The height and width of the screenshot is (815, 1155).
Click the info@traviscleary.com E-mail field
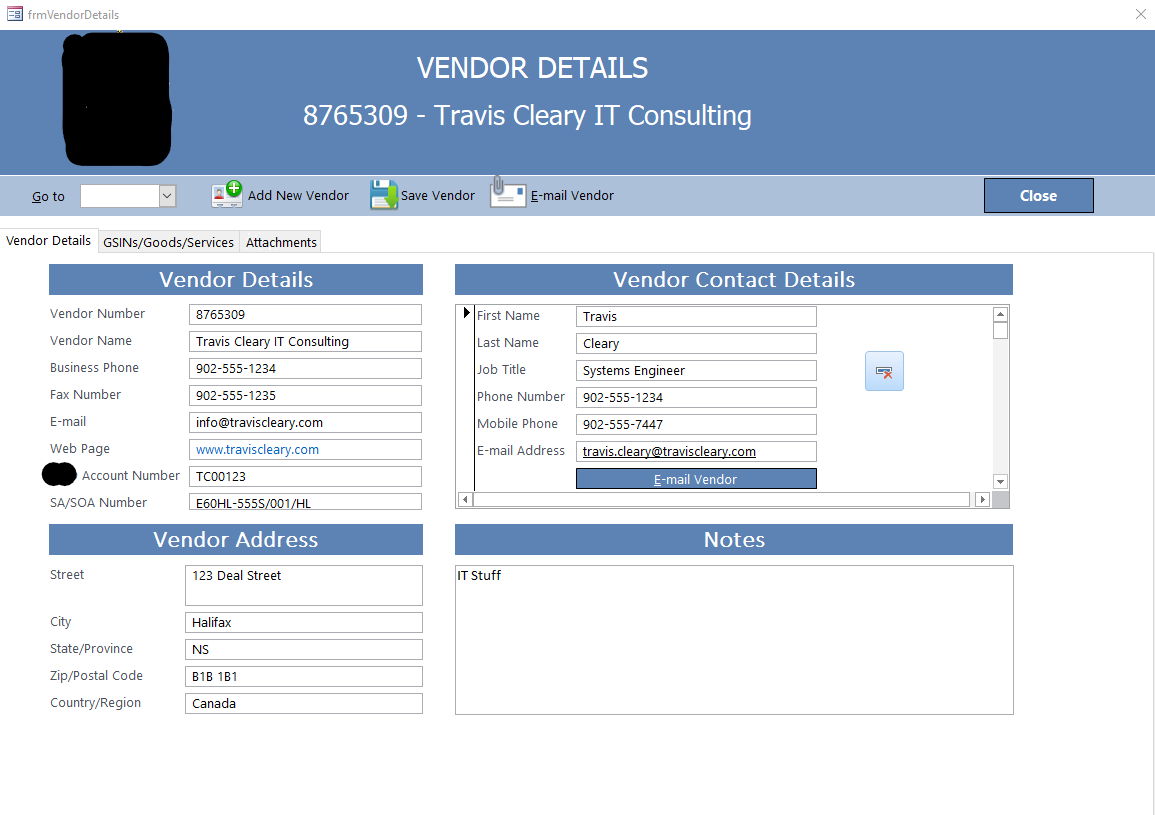[x=305, y=423]
